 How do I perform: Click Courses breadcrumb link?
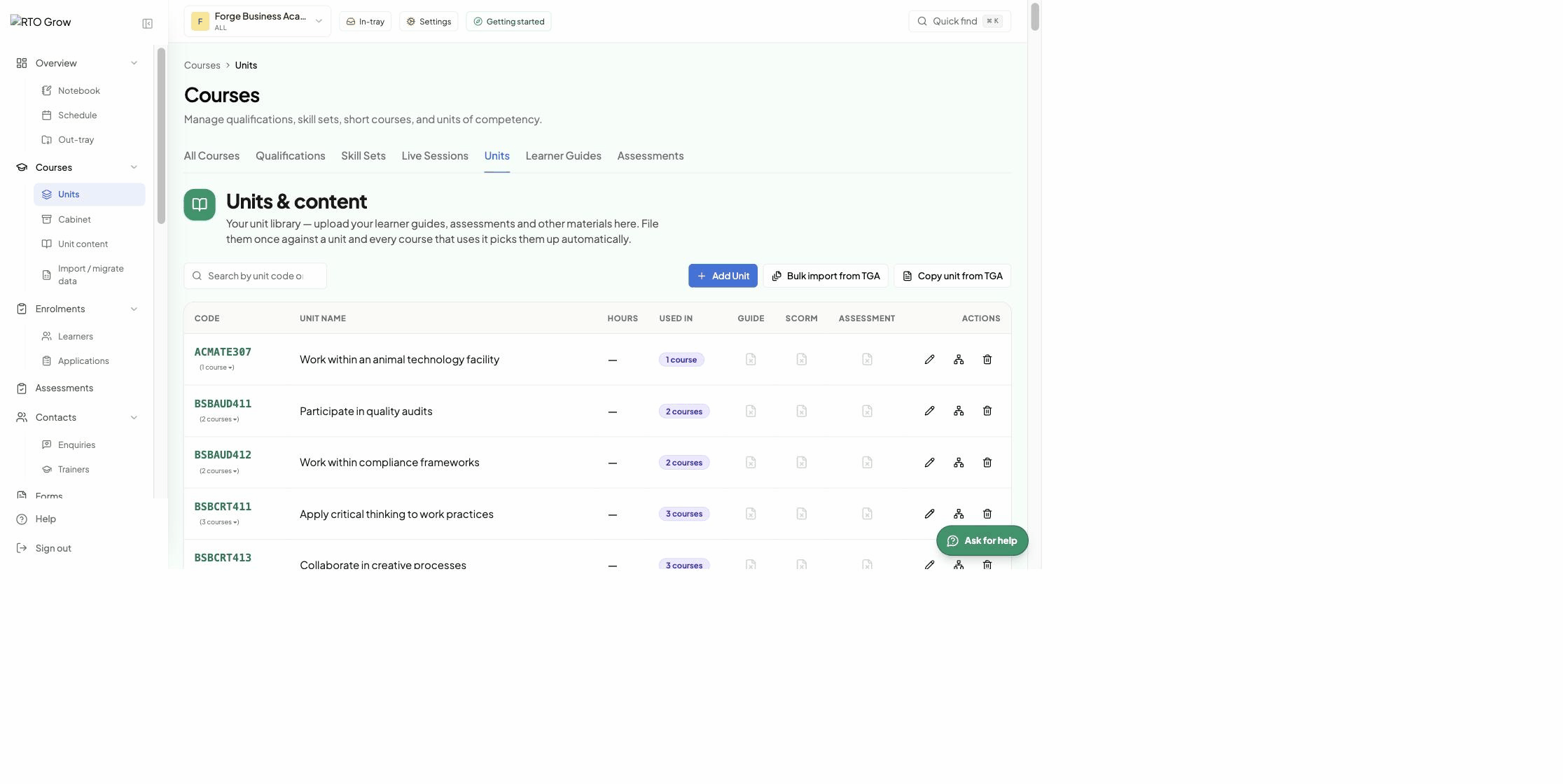(202, 65)
